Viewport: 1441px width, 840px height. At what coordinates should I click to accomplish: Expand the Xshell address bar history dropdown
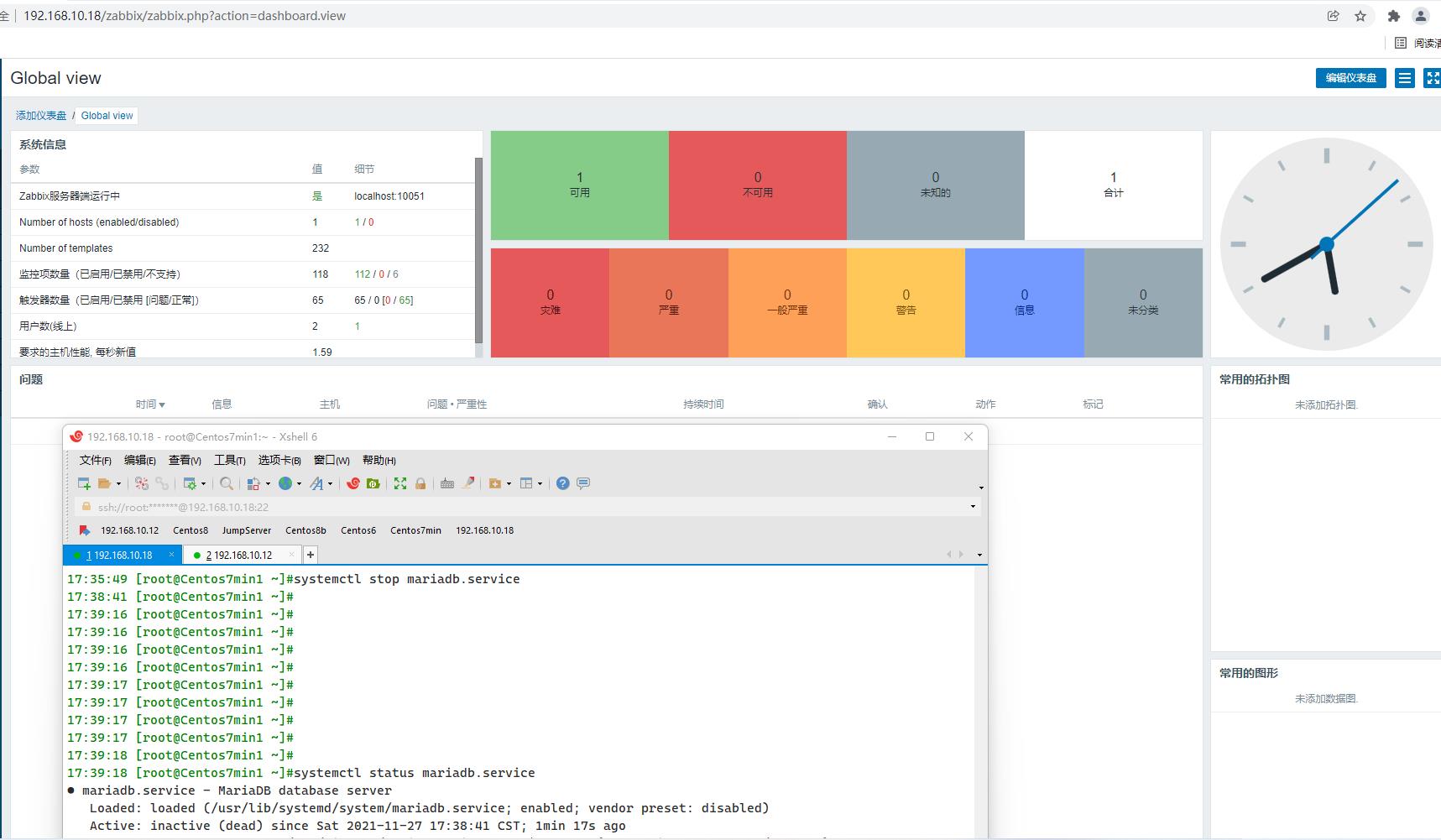973,507
